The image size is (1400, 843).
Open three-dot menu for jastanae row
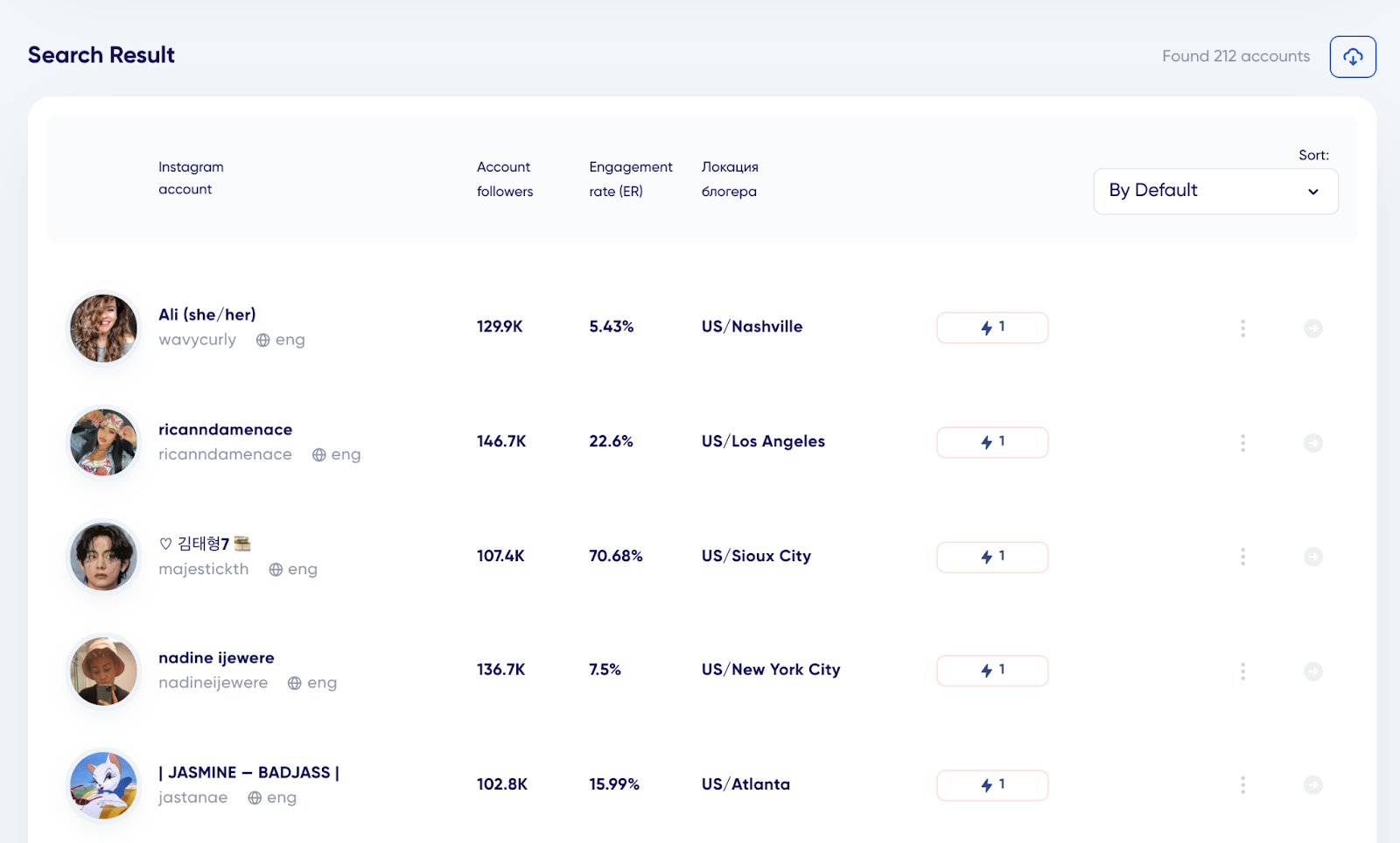(x=1242, y=785)
